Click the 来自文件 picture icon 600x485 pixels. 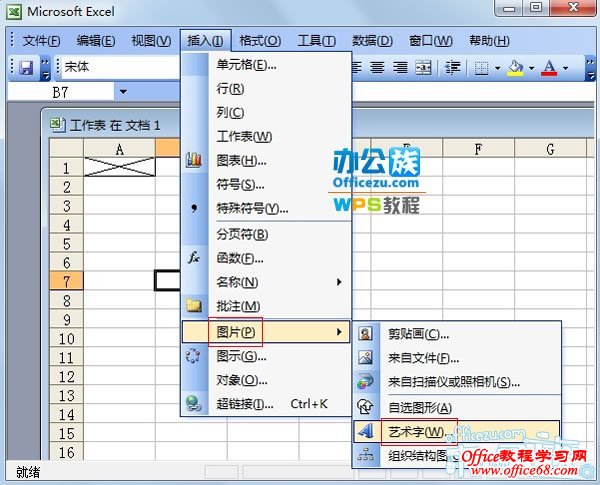tap(365, 358)
